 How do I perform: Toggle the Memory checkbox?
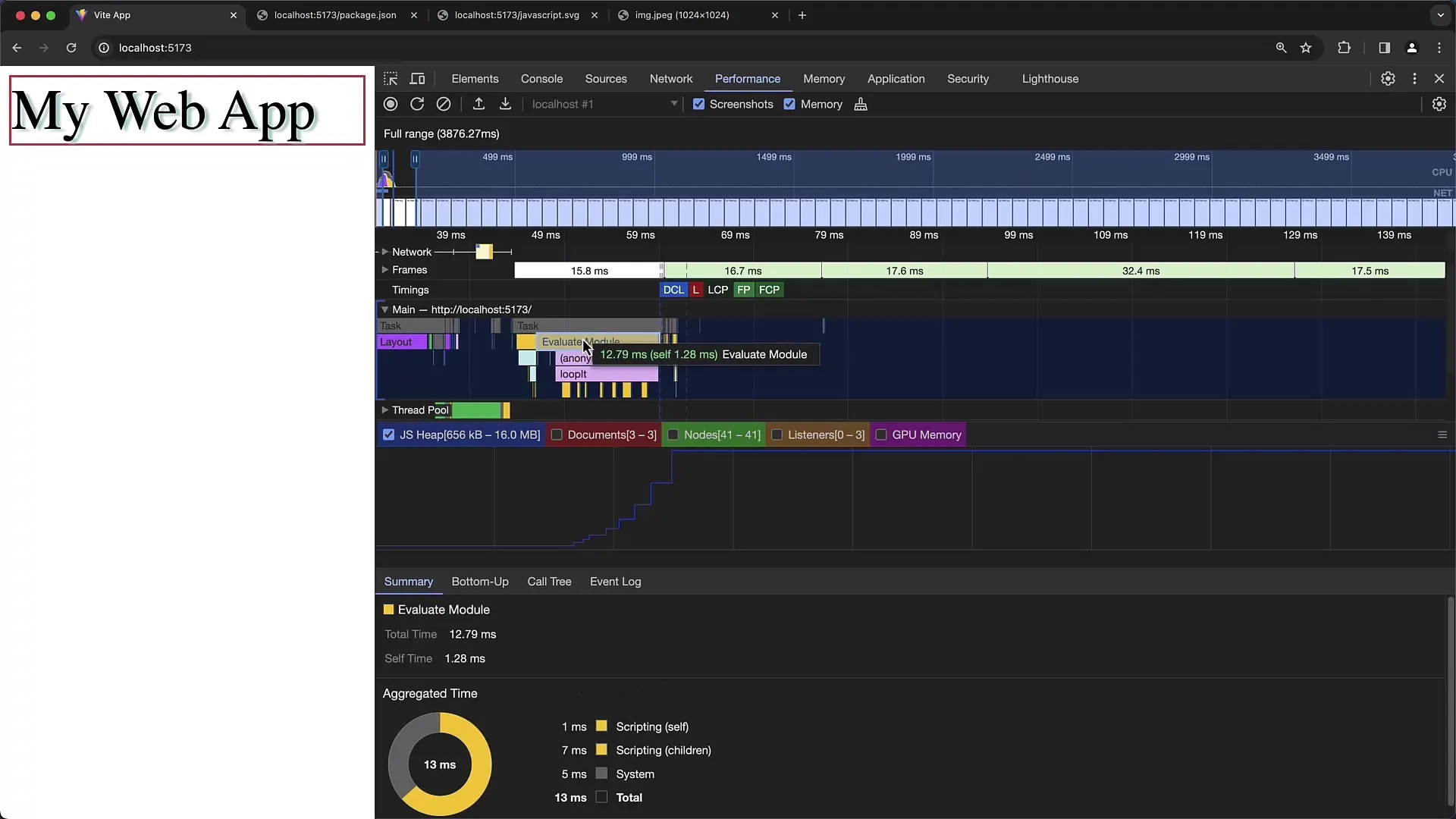pyautogui.click(x=789, y=104)
